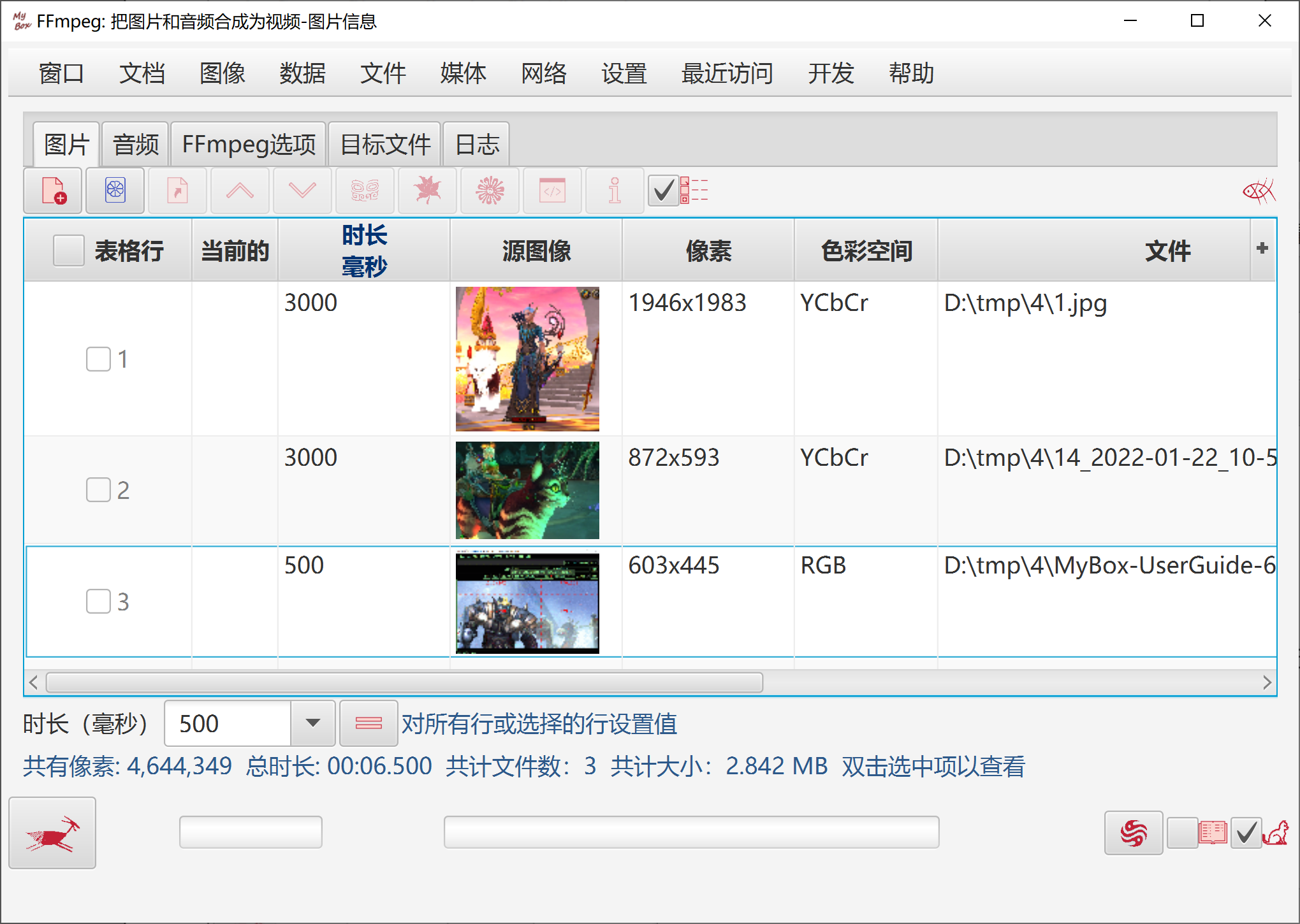Switch to the 目标文件 tab
Screen dimensions: 1300x924
click(x=385, y=145)
